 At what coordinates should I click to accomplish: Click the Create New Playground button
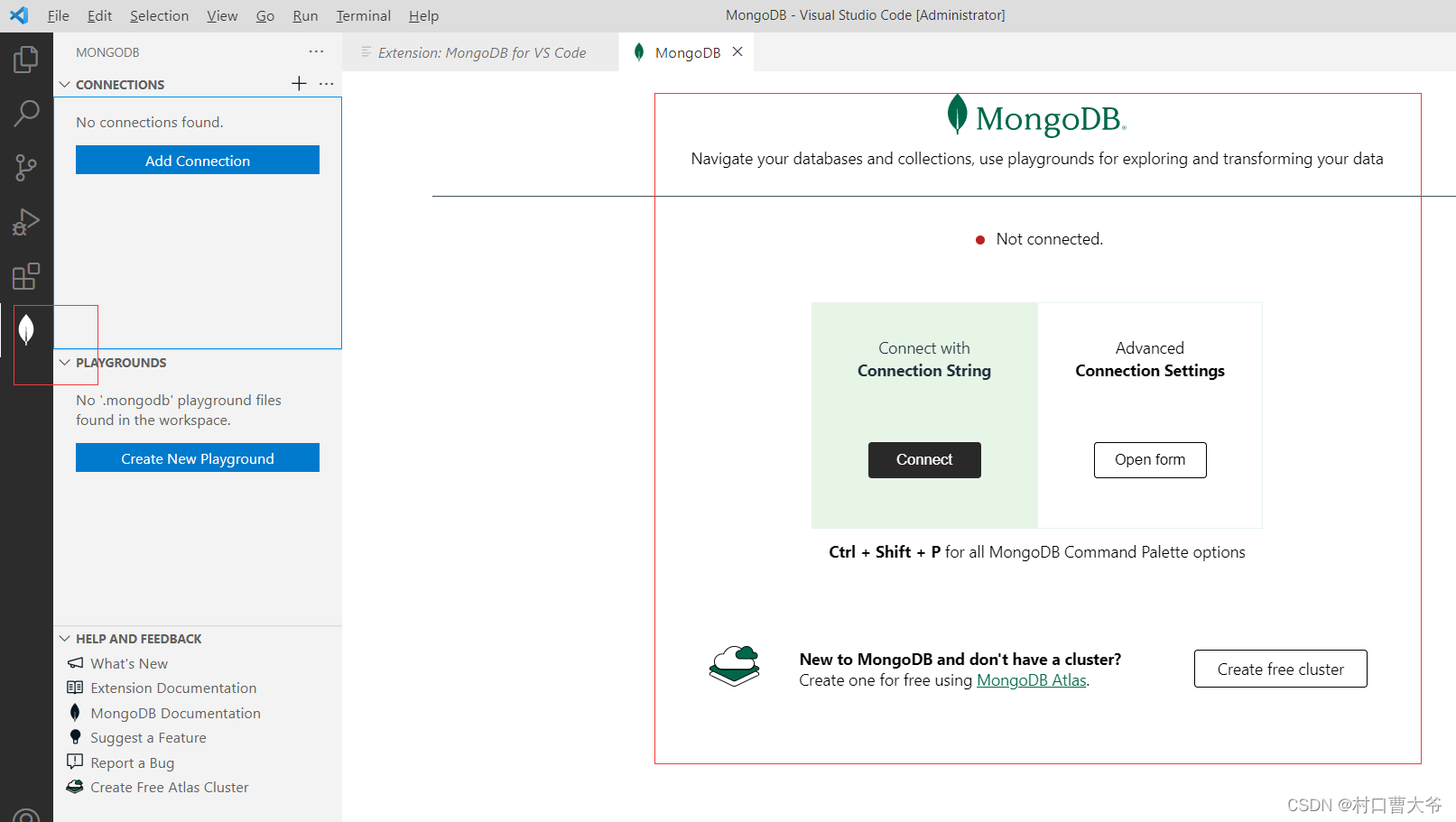tap(198, 457)
